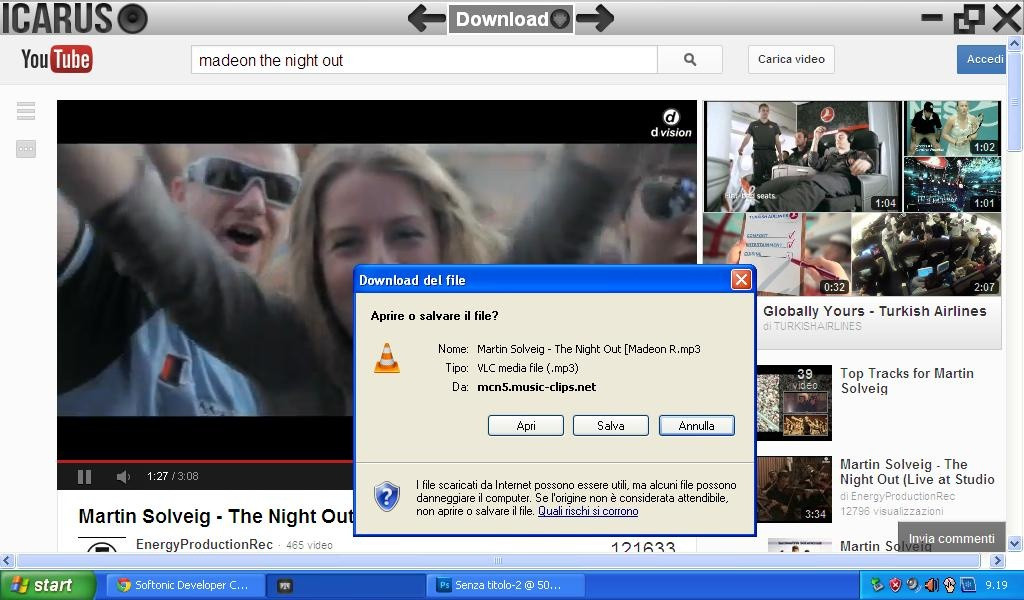Open 'The Night Out (Live at Studio' video link
This screenshot has height=600, width=1024.
pos(917,471)
